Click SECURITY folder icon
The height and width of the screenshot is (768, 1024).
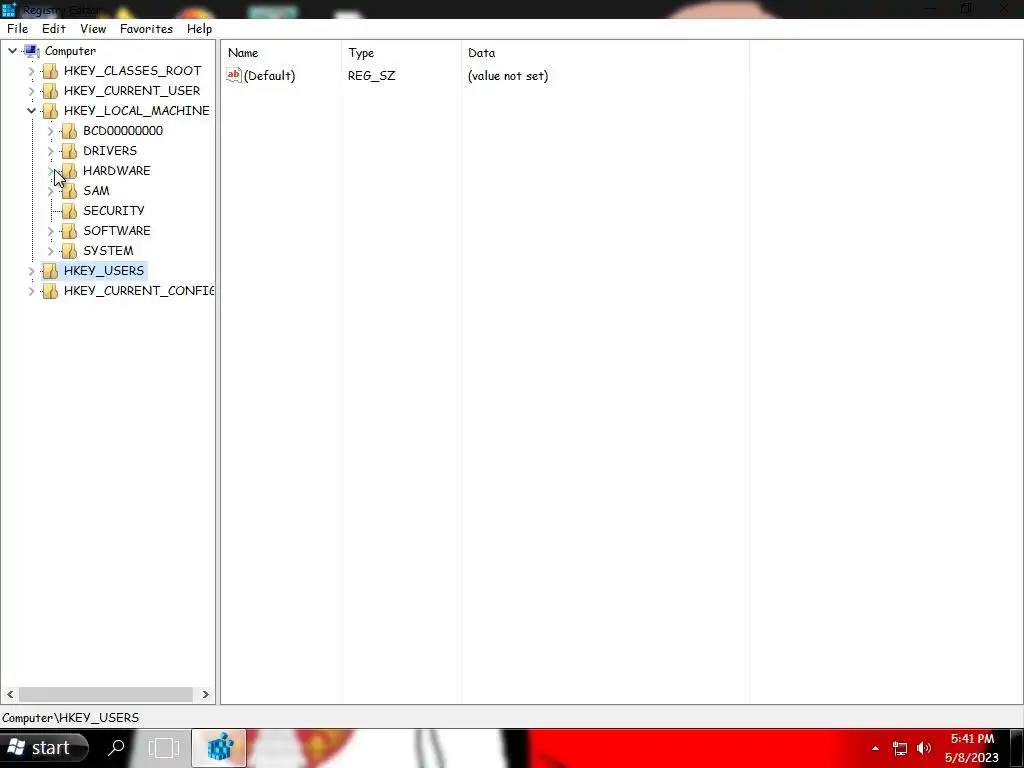(69, 211)
